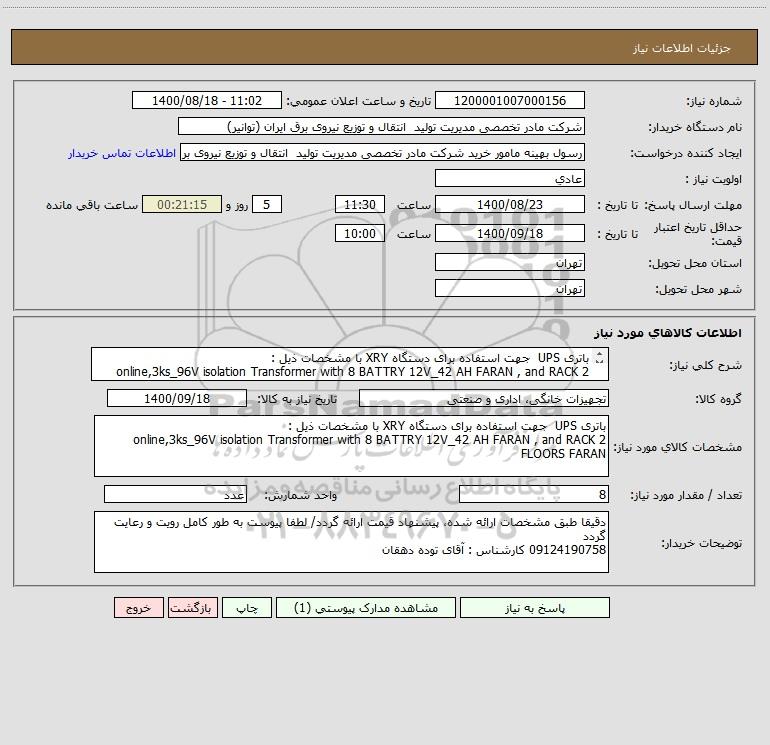
Task: Click the خروج exit button
Action: coord(138,608)
